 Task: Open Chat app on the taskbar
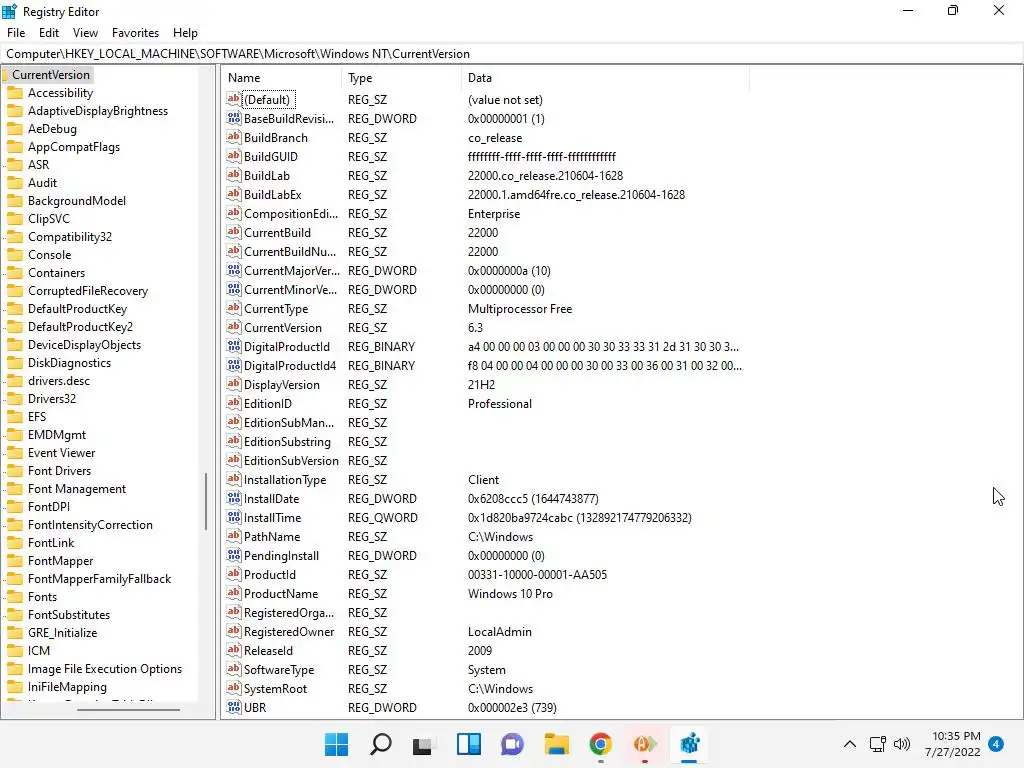click(x=512, y=744)
